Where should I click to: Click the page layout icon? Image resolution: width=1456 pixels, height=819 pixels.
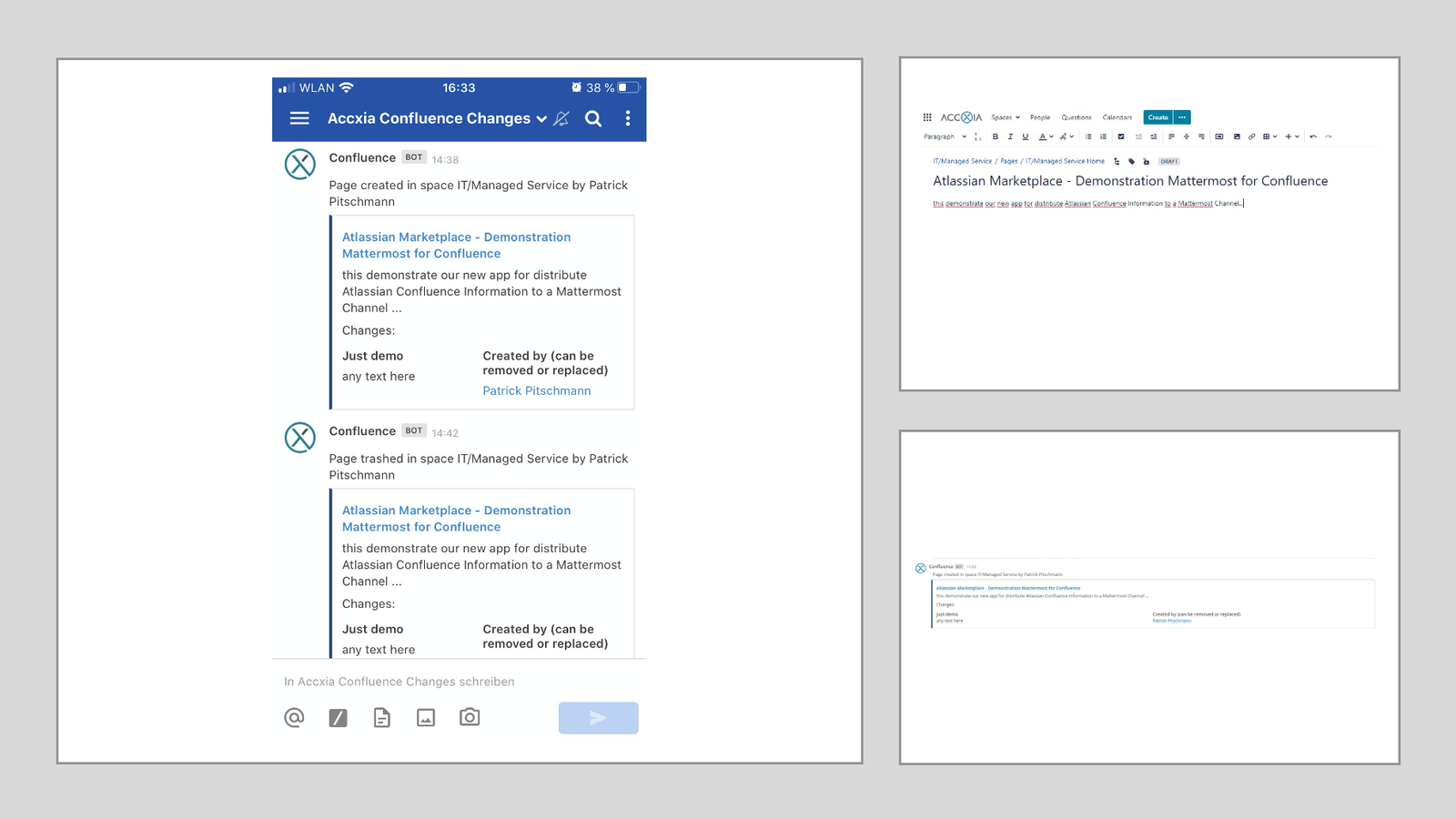1219,136
